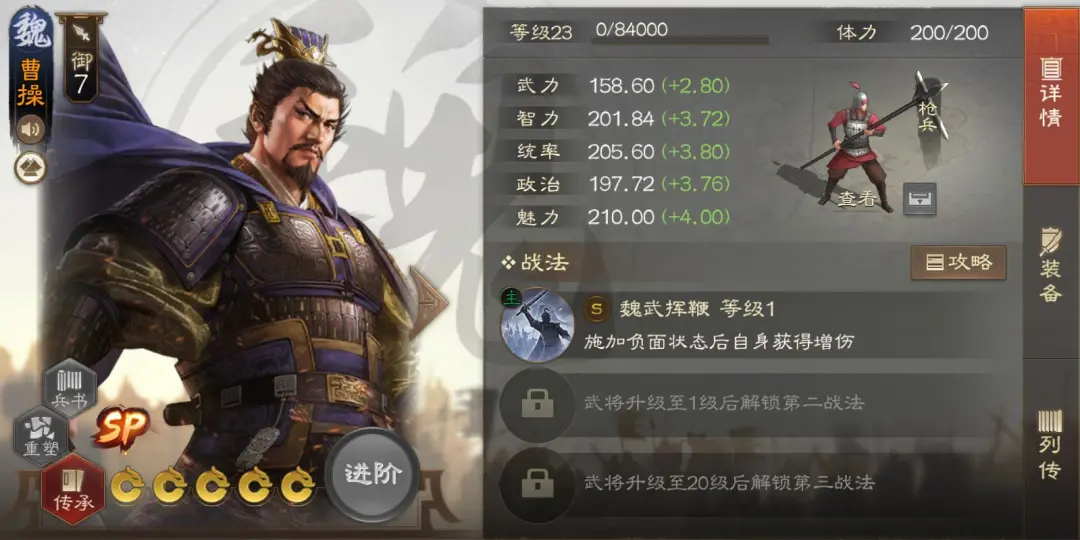The height and width of the screenshot is (540, 1080).
Task: Play Cao Cao voice with speaker icon
Action: click(30, 129)
